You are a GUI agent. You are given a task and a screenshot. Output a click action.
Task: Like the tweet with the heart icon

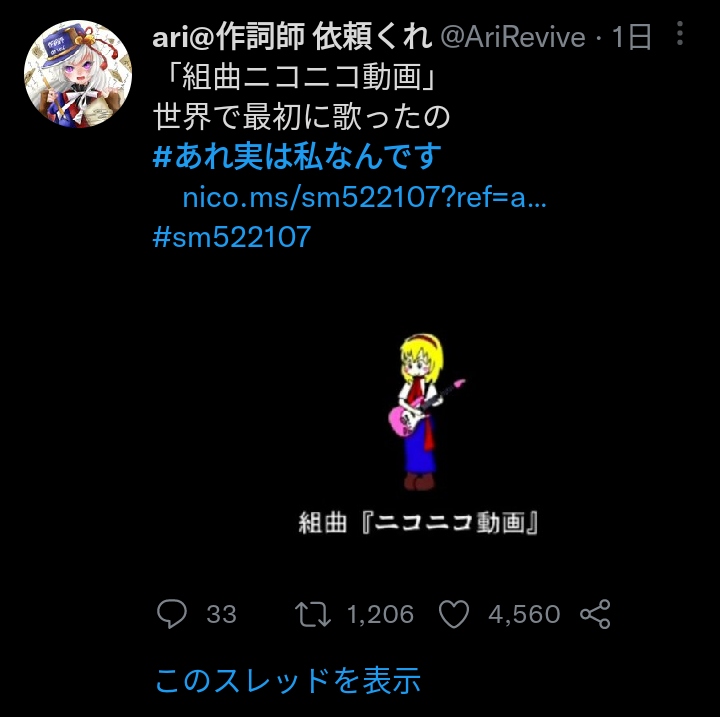tap(454, 614)
